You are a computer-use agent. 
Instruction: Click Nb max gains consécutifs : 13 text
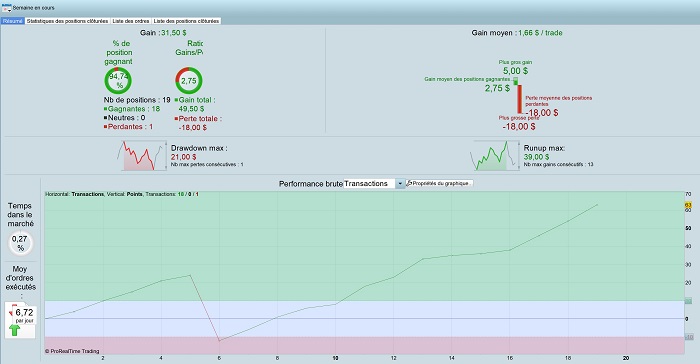click(x=558, y=164)
